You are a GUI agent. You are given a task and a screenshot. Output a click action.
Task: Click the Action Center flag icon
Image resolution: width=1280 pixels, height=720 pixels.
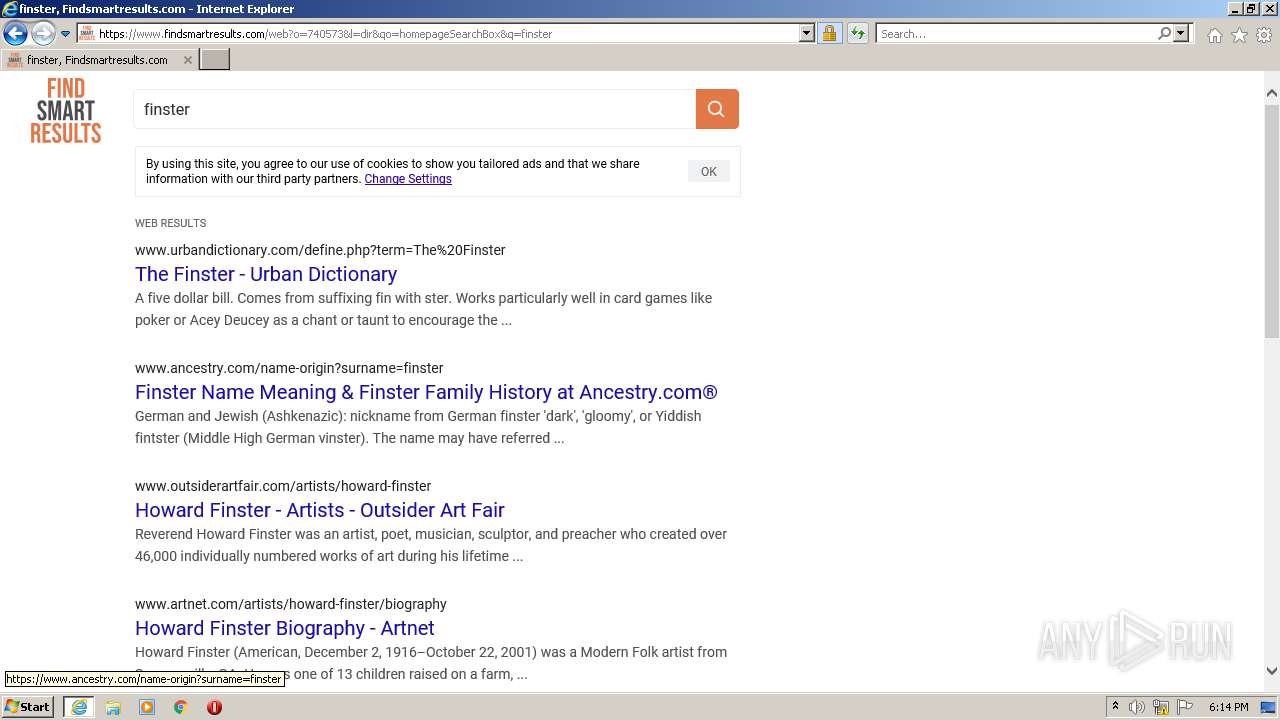[x=1185, y=707]
